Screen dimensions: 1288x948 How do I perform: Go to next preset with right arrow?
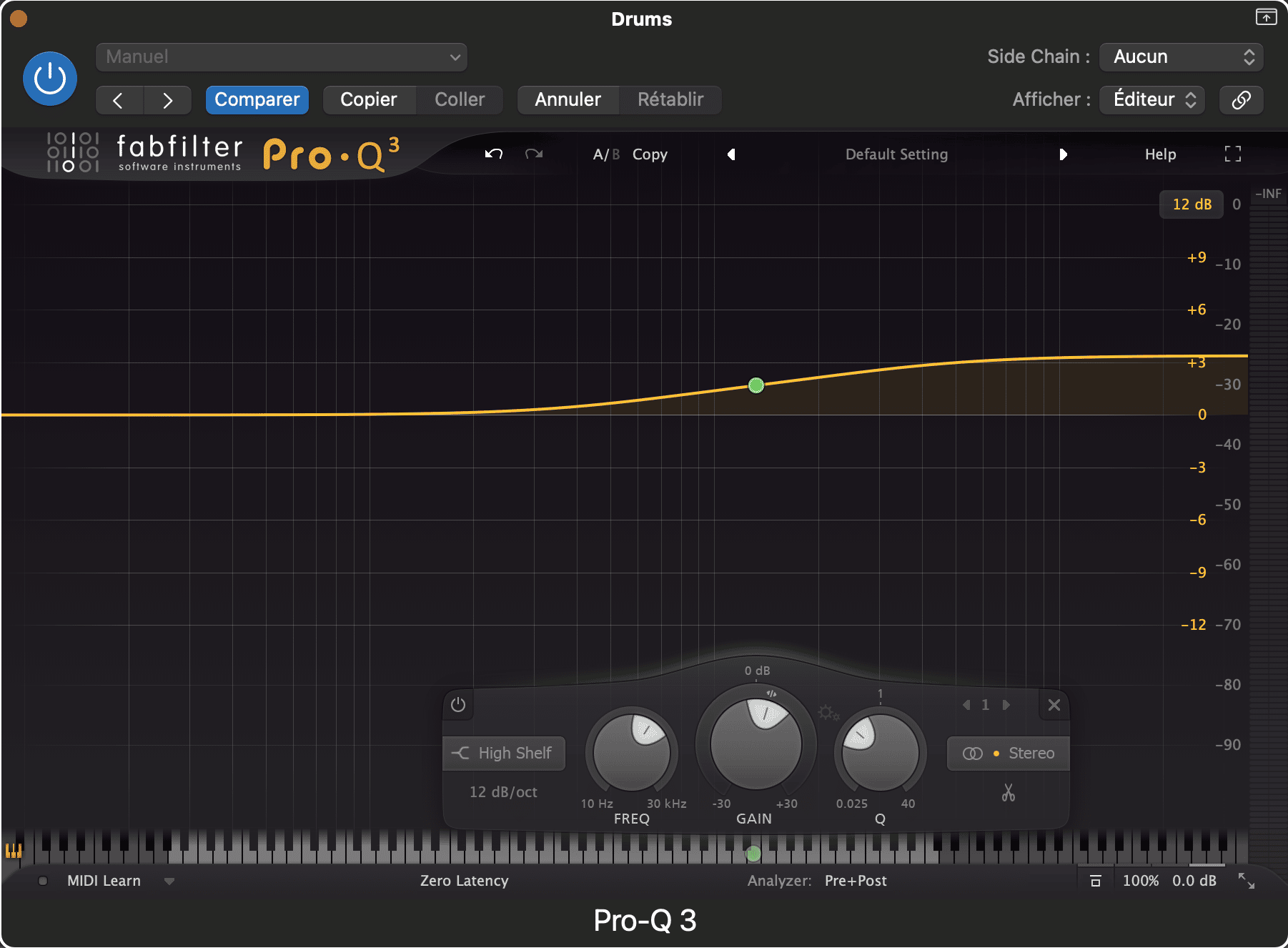point(167,100)
